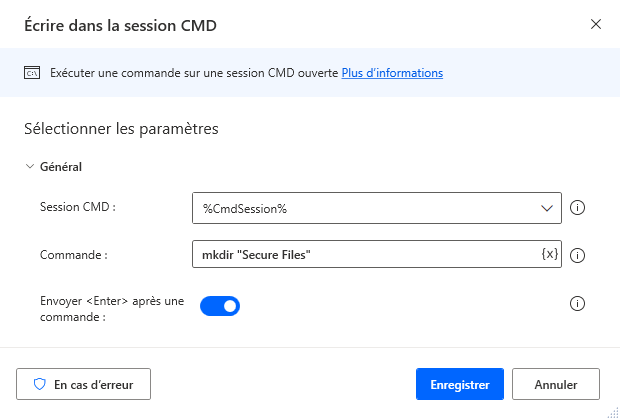
Task: Click into the Commande mkdir text field
Action: 360,255
